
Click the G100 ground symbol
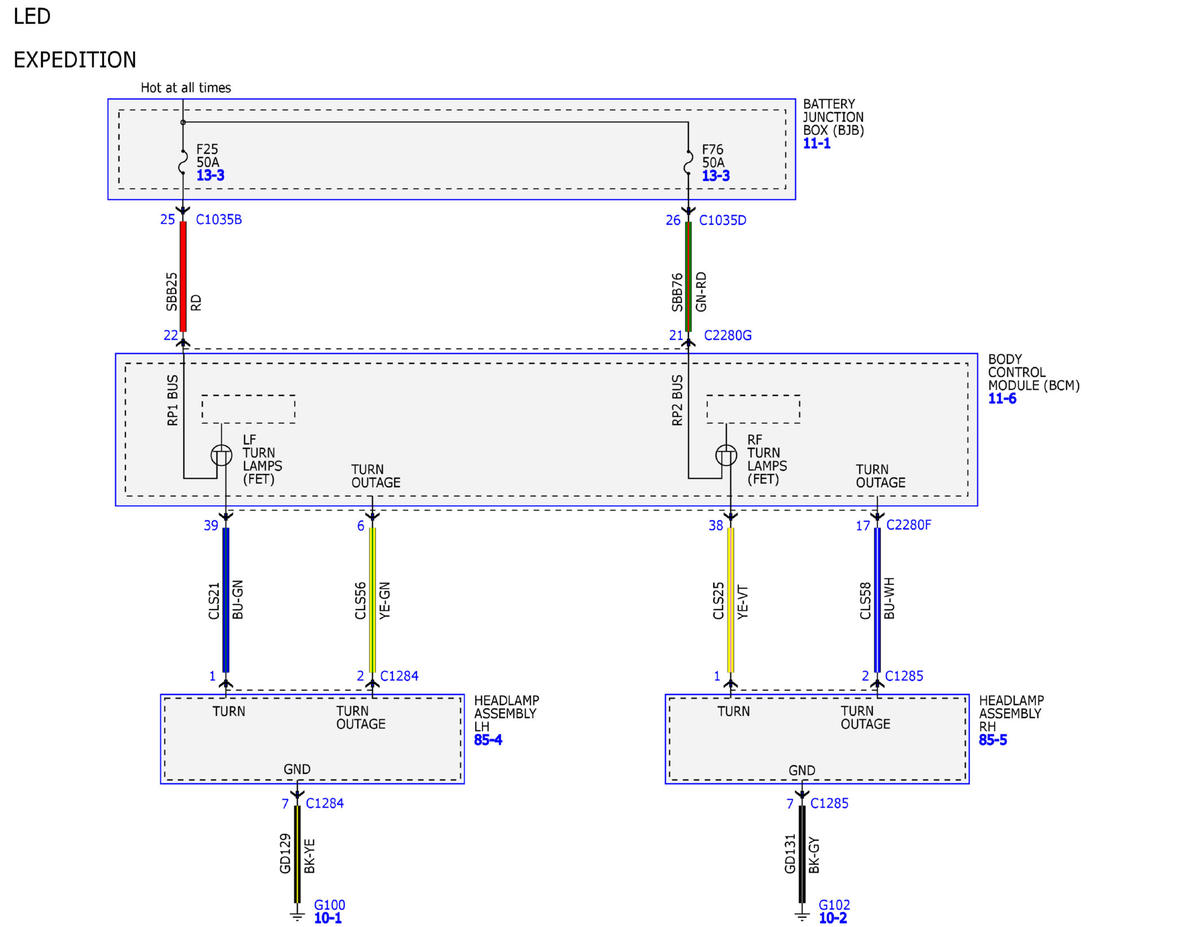click(x=297, y=913)
